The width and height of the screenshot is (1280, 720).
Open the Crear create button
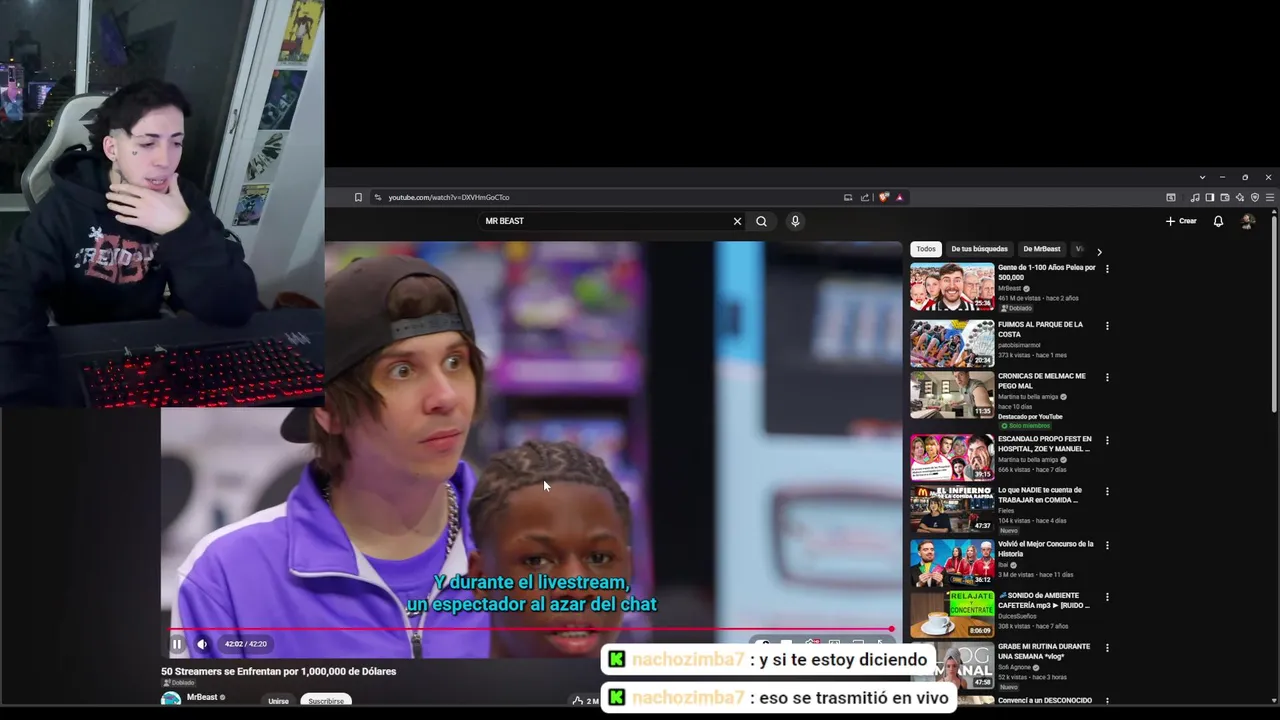pyautogui.click(x=1181, y=221)
